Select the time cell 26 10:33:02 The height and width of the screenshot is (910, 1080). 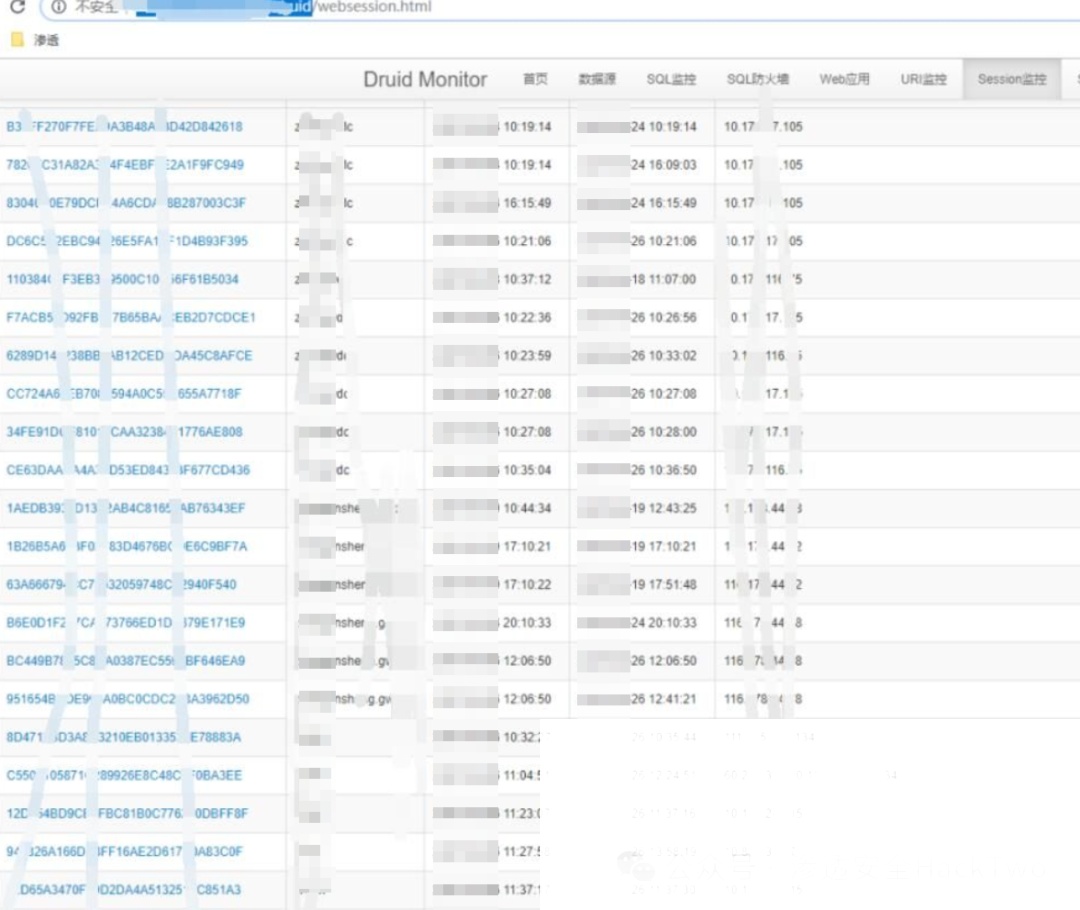664,355
